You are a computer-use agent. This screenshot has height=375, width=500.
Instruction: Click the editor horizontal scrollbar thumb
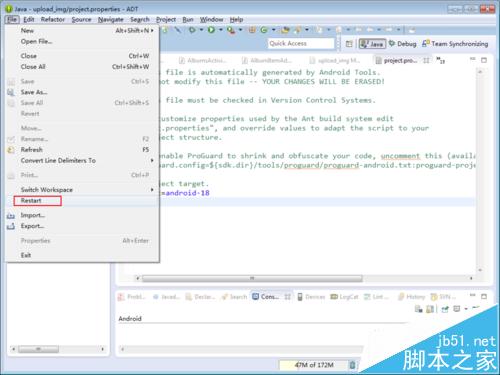(252, 278)
